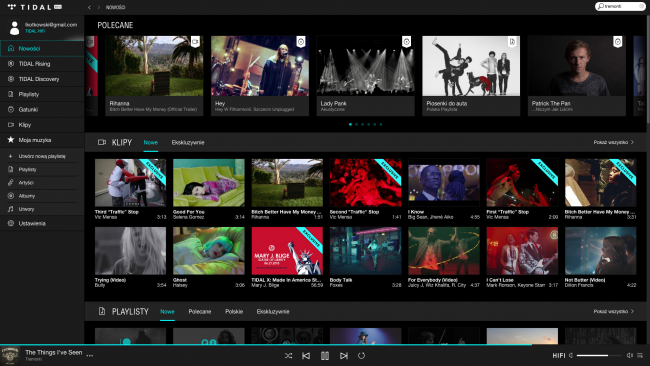Image resolution: width=650 pixels, height=366 pixels.
Task: Open Artyści under my music
Action: pos(42,183)
